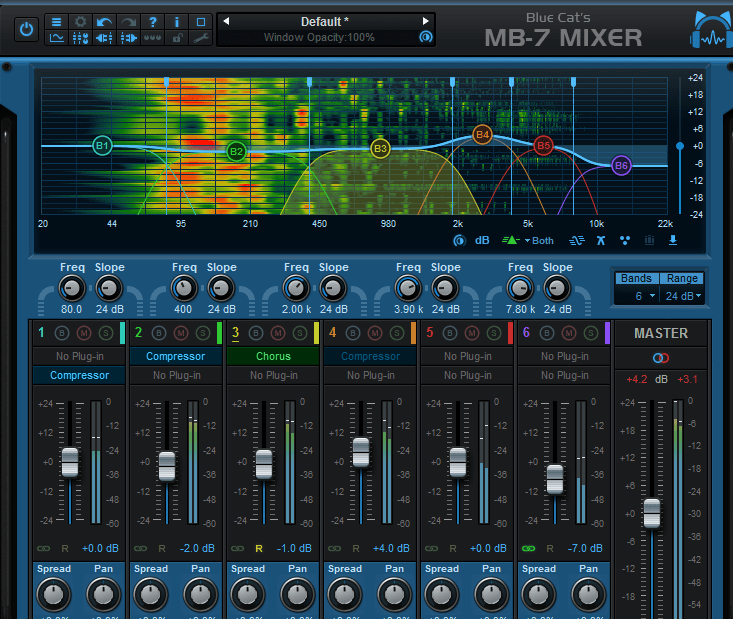Click the right-pointing plug routing icon
The image size is (733, 619).
(129, 38)
